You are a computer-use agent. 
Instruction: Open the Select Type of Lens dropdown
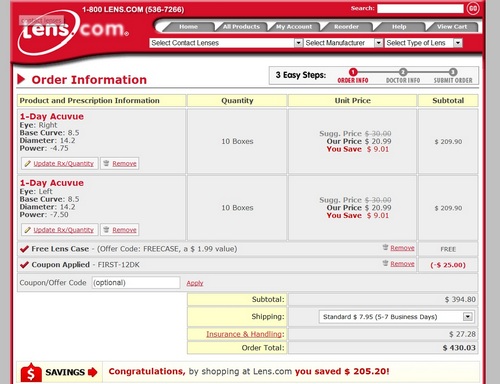(423, 43)
